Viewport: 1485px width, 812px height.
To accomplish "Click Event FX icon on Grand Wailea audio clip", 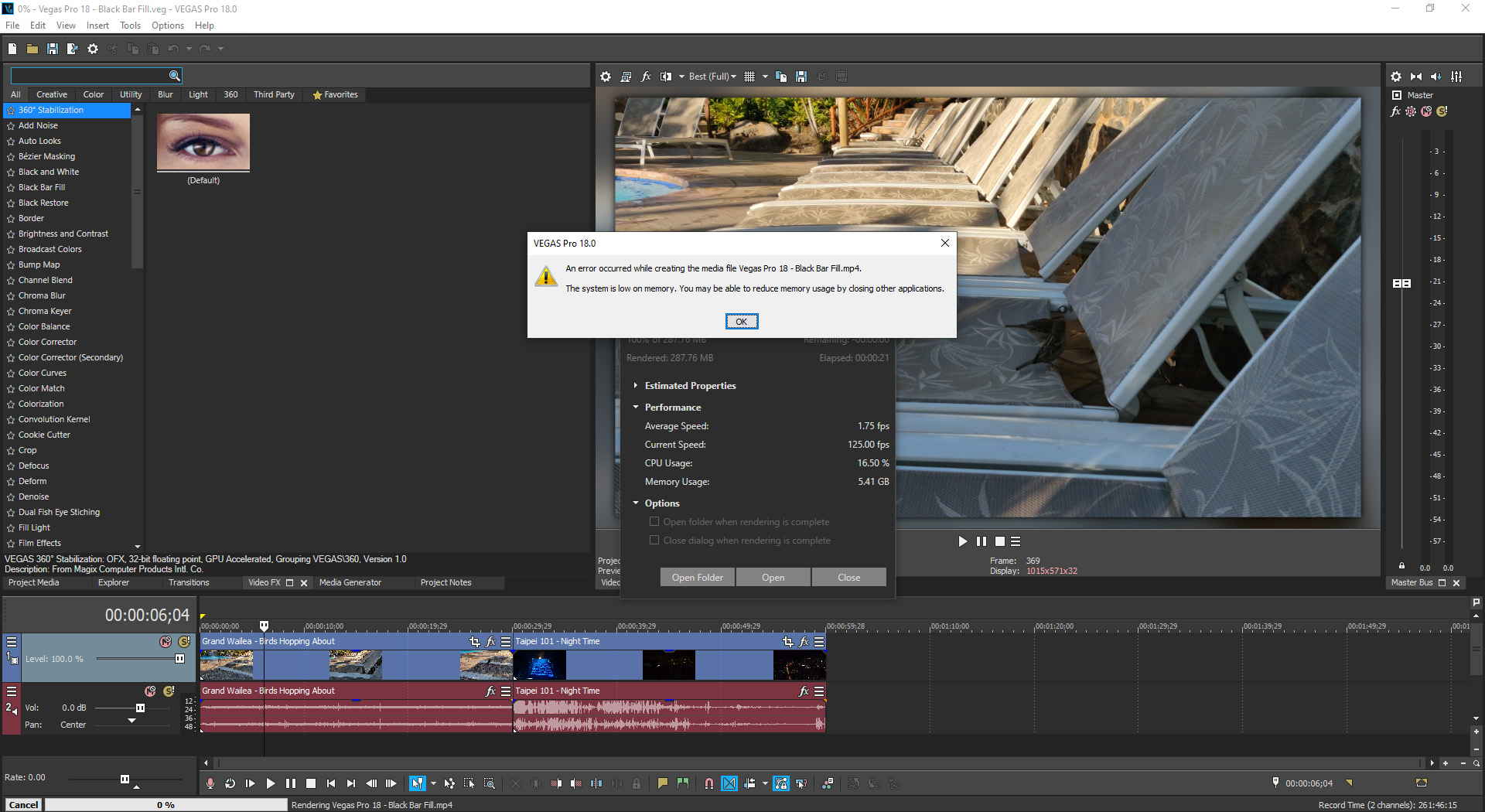I will pyautogui.click(x=490, y=691).
